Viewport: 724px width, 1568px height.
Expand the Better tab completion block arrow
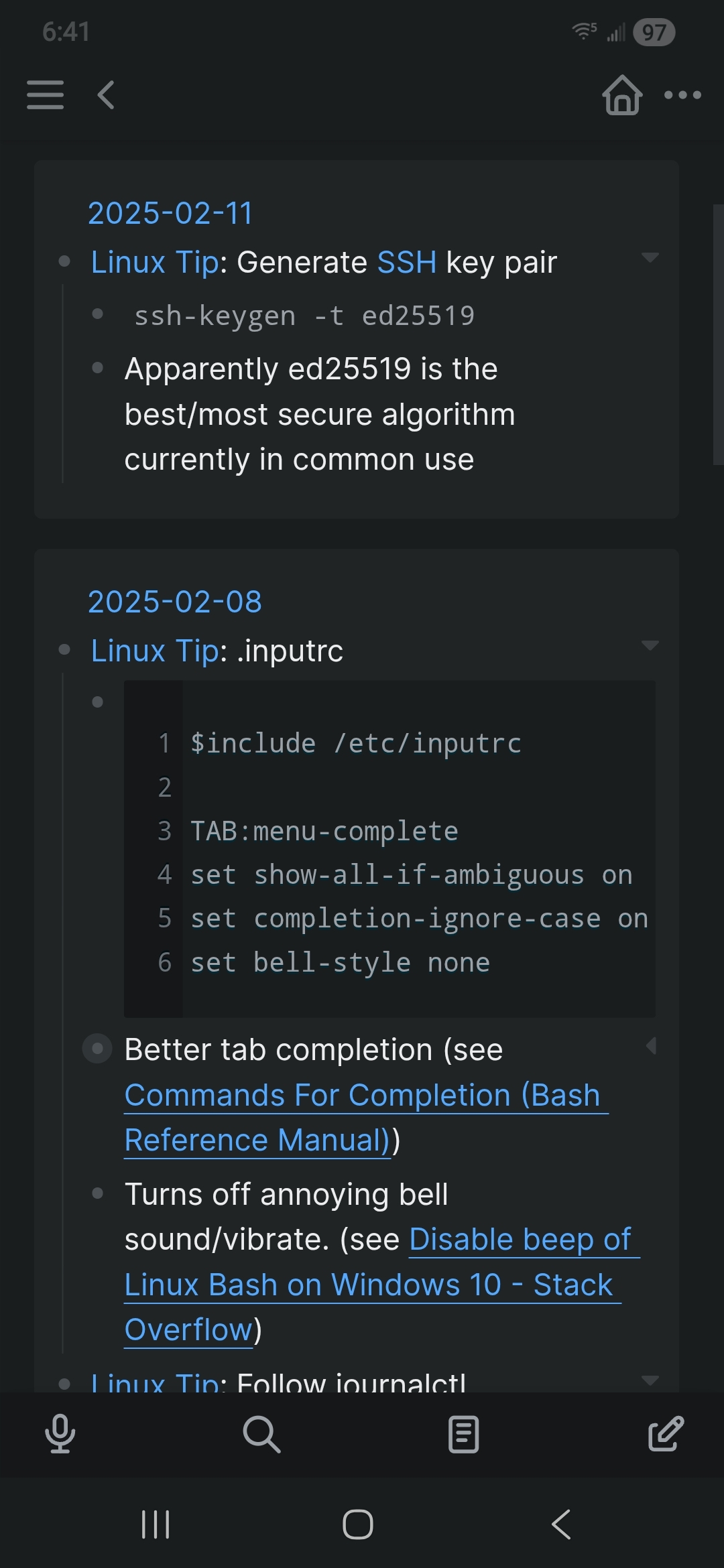[x=650, y=1046]
